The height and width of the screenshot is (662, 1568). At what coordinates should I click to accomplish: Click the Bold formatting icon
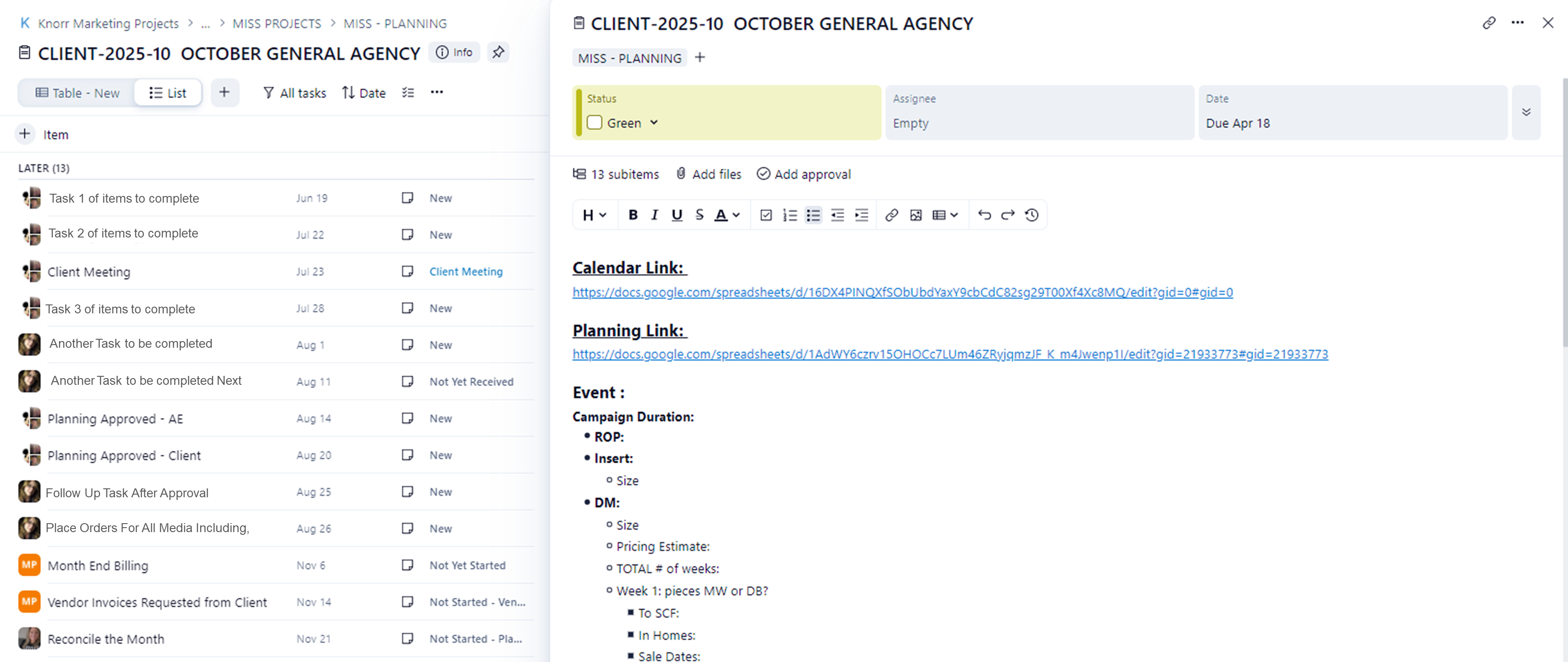[x=633, y=215]
